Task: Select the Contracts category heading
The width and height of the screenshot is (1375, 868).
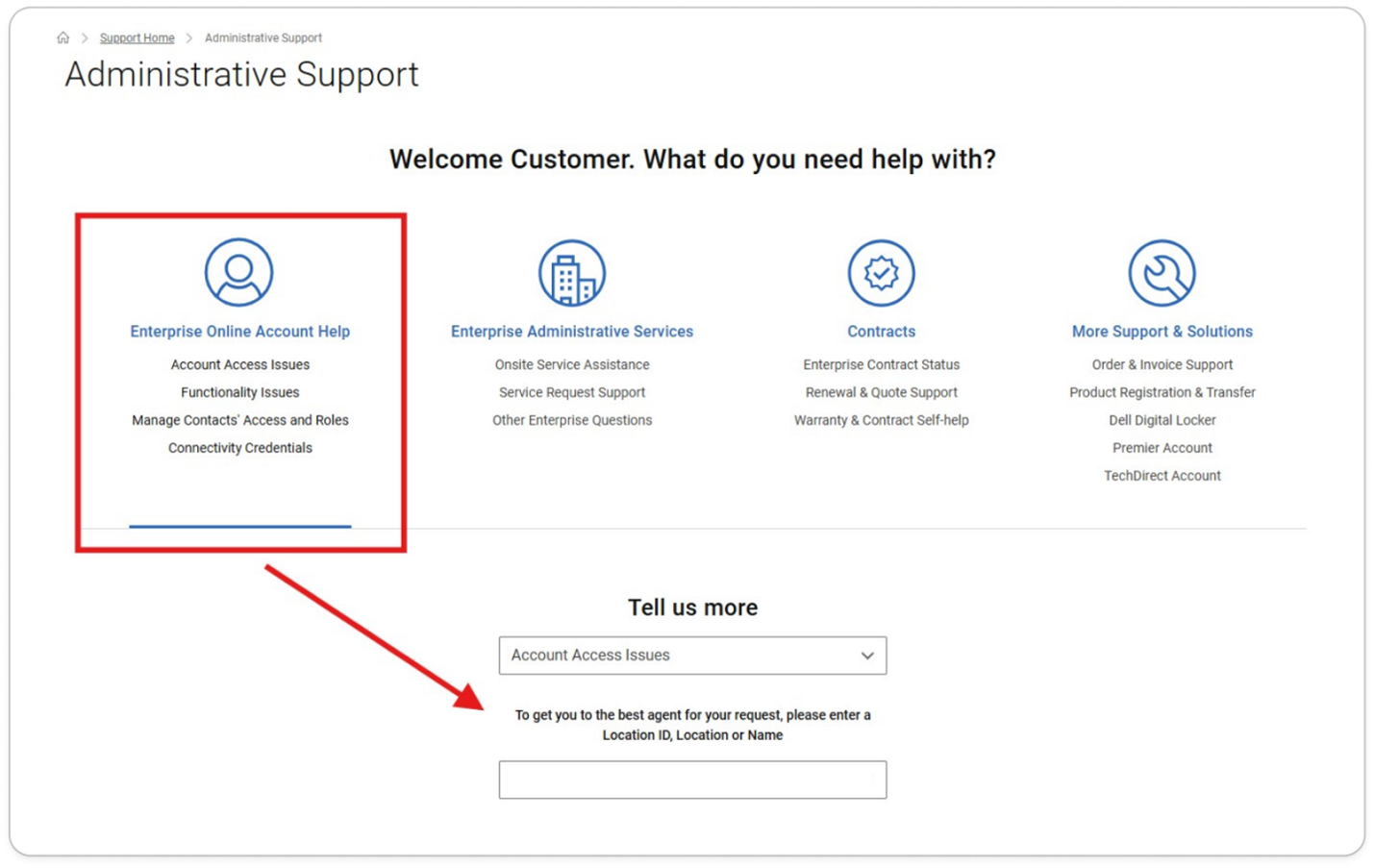Action: pyautogui.click(x=881, y=331)
